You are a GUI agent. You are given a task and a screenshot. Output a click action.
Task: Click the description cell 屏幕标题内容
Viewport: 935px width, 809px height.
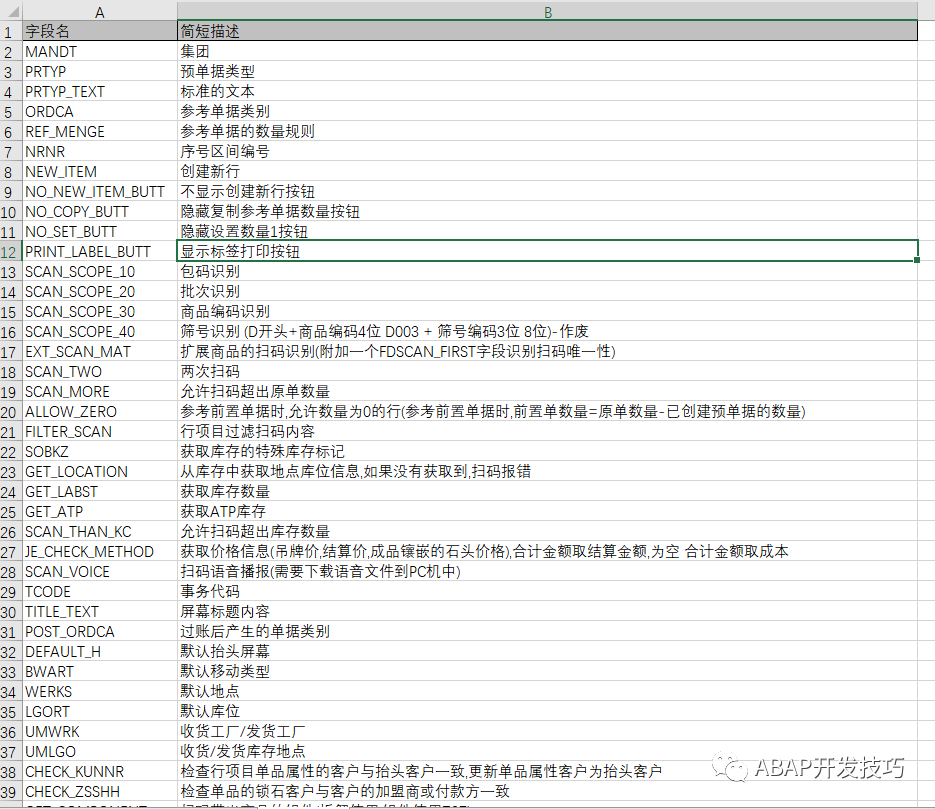(x=547, y=611)
